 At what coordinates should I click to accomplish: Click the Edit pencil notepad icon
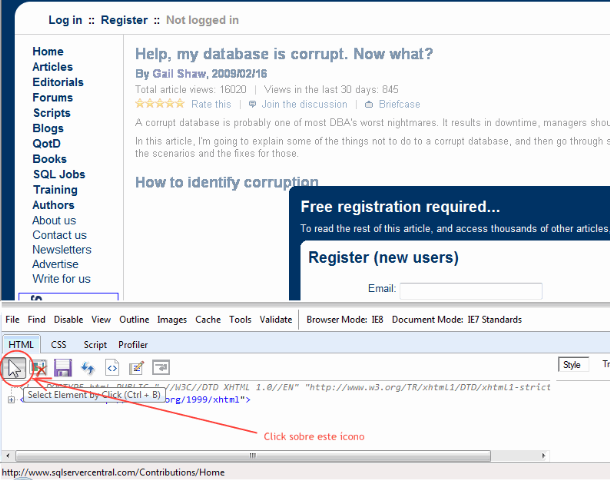136,368
